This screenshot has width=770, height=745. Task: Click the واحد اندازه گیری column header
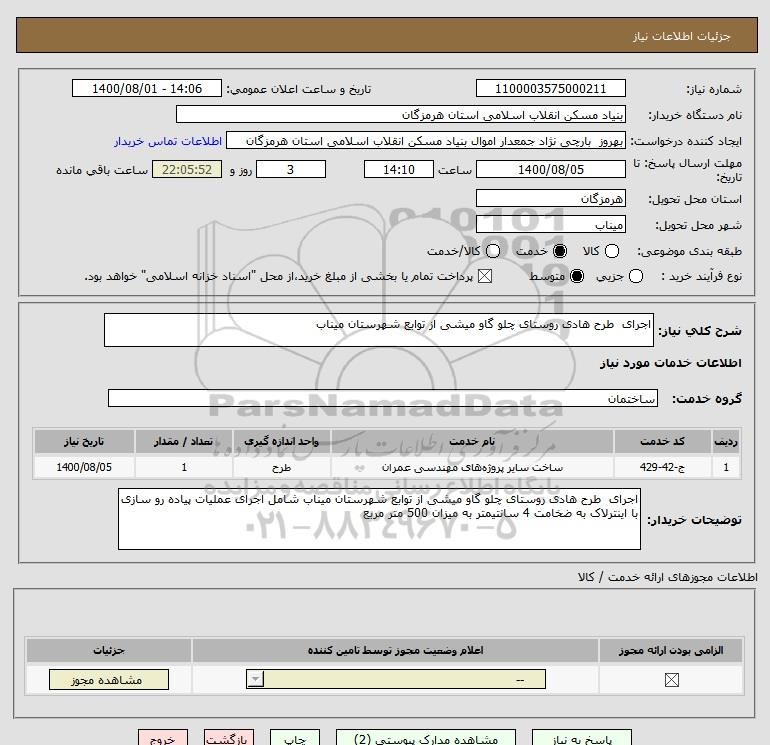click(x=281, y=441)
